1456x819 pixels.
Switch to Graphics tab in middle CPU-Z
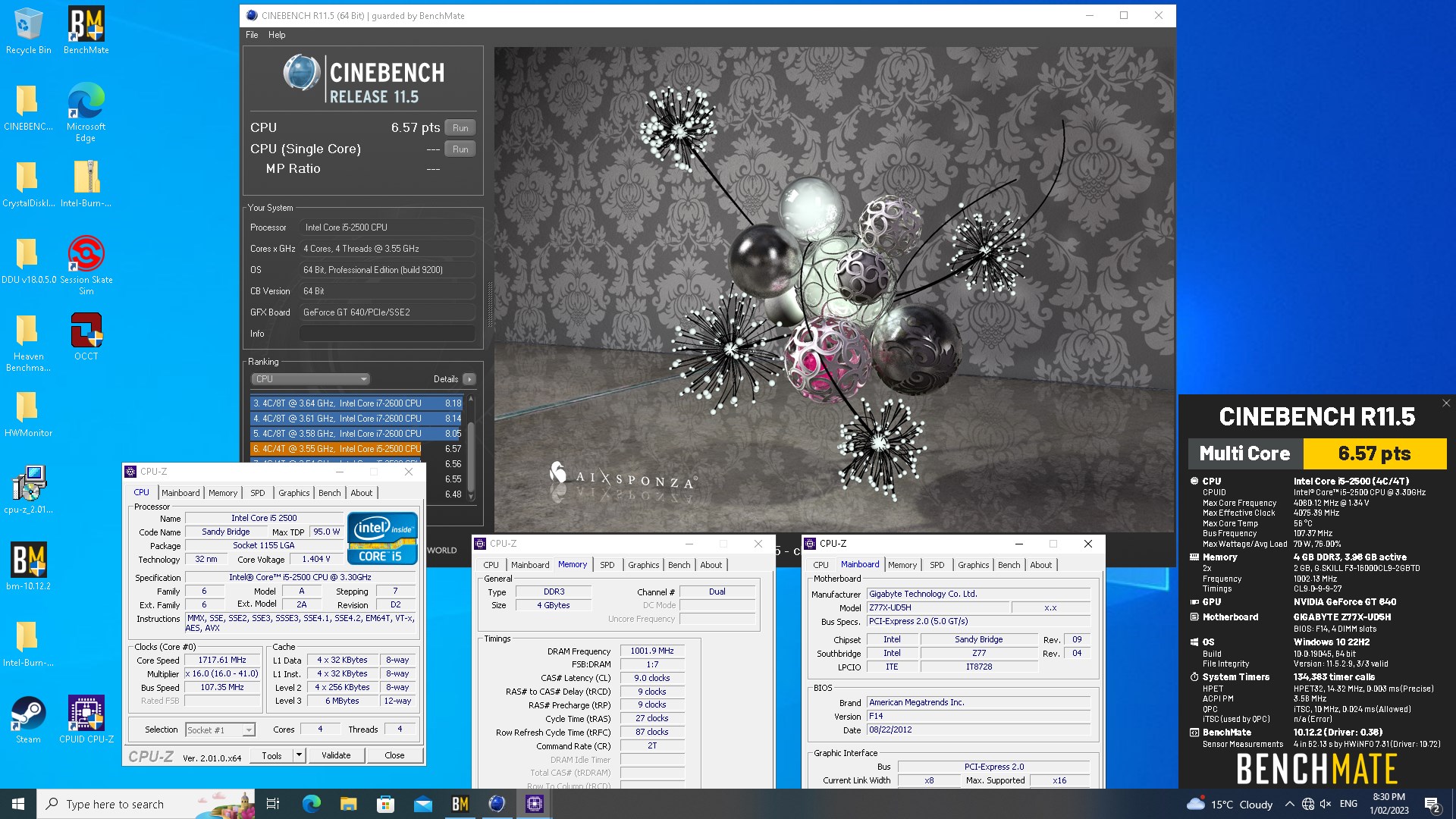[644, 565]
